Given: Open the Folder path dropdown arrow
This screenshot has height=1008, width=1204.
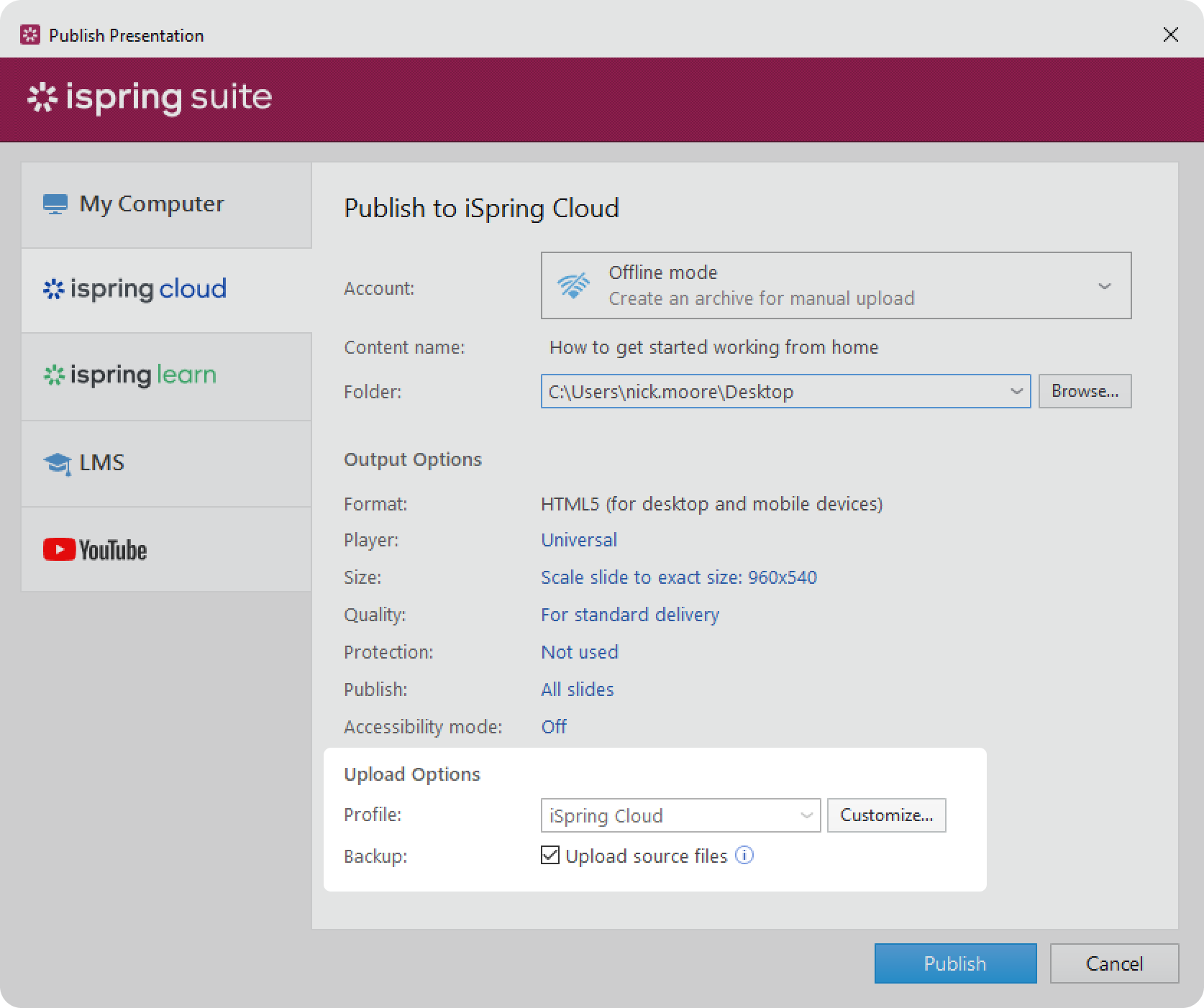Looking at the screenshot, I should click(x=1016, y=391).
